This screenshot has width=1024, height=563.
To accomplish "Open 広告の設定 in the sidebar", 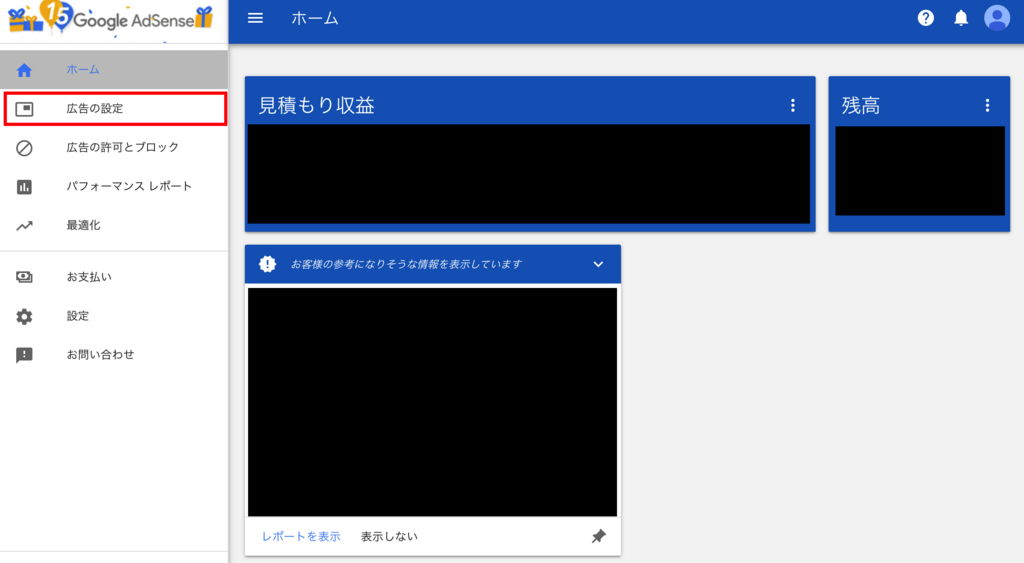I will click(x=115, y=108).
